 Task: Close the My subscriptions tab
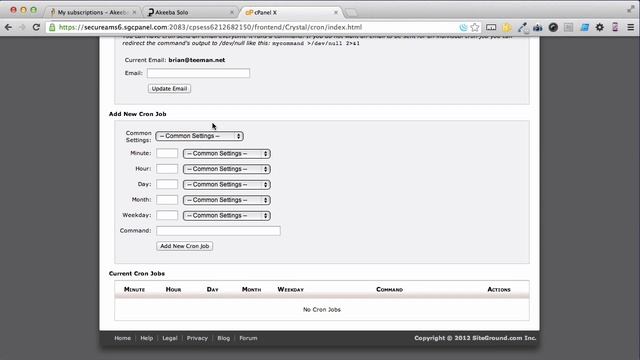134,13
